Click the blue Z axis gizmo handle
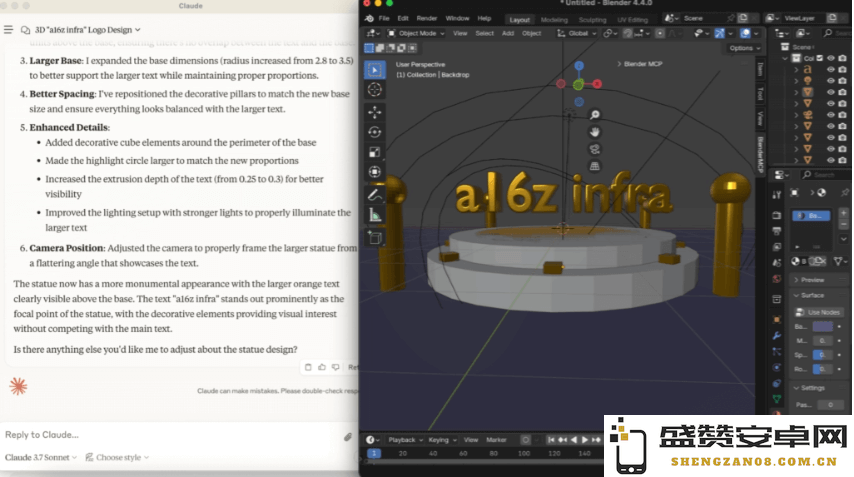The width and height of the screenshot is (854, 477). (x=579, y=65)
